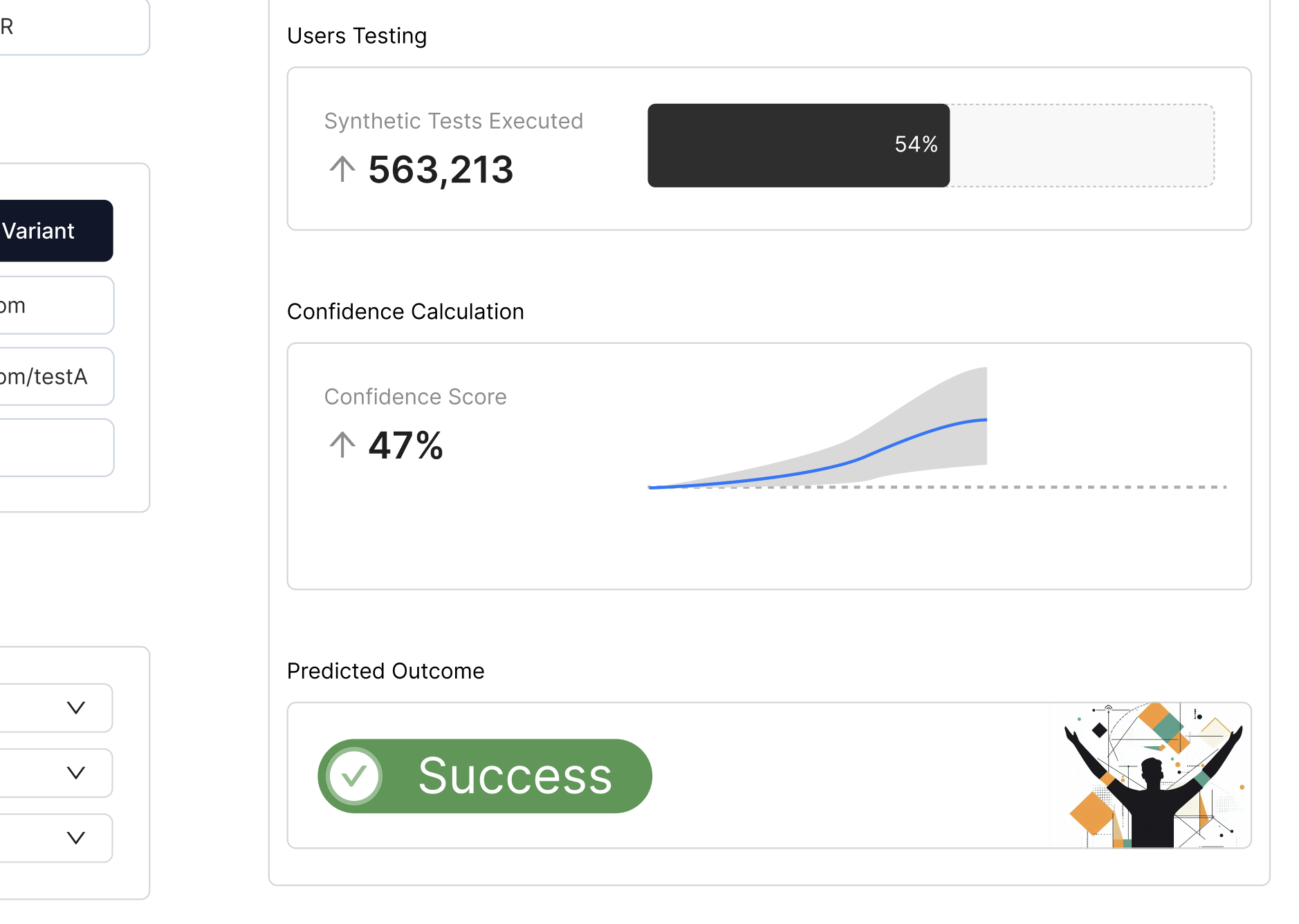Open the middle chevron dropdown
This screenshot has height=924, width=1299.
(75, 773)
